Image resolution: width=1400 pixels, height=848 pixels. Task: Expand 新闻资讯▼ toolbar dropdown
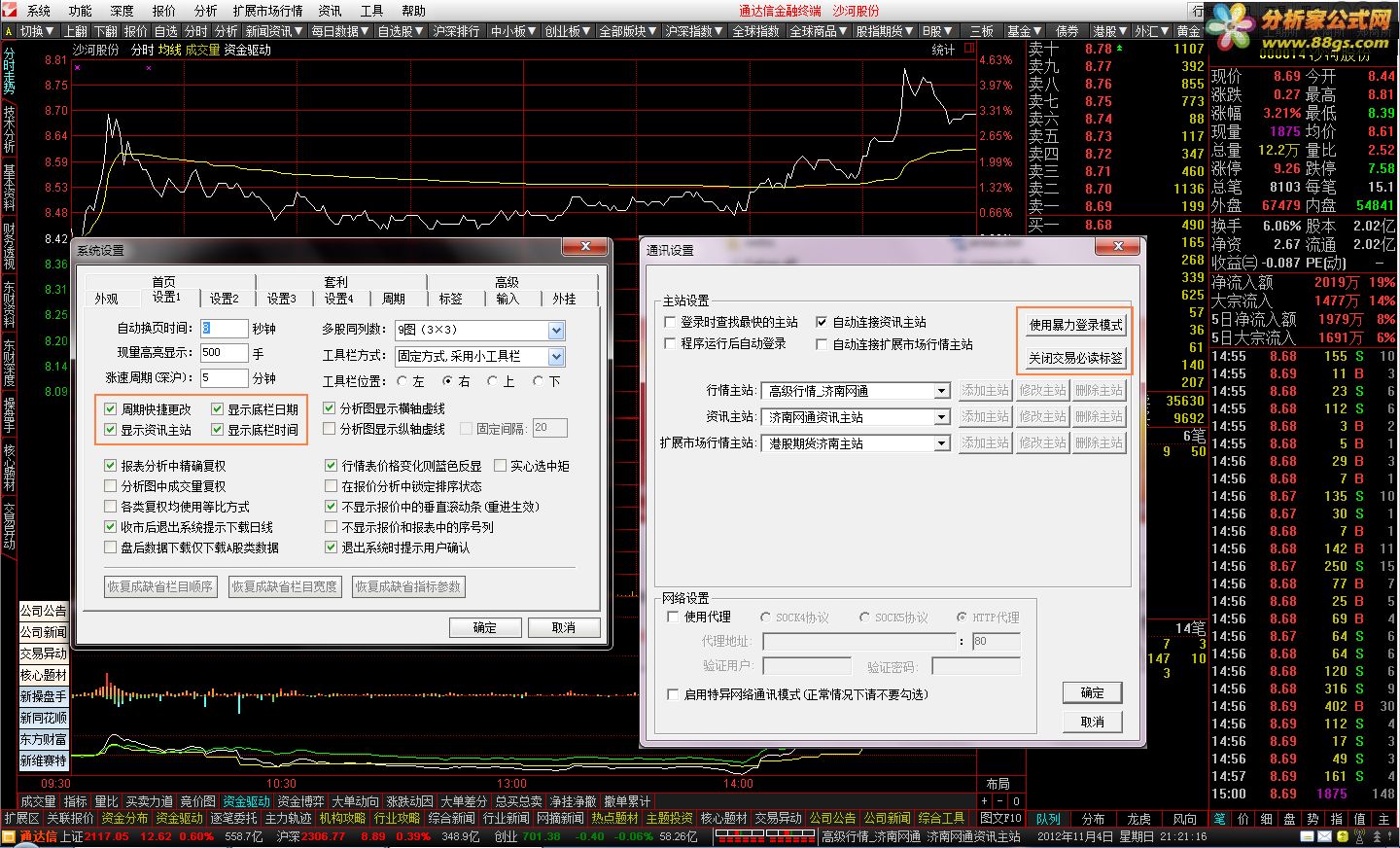pyautogui.click(x=274, y=31)
